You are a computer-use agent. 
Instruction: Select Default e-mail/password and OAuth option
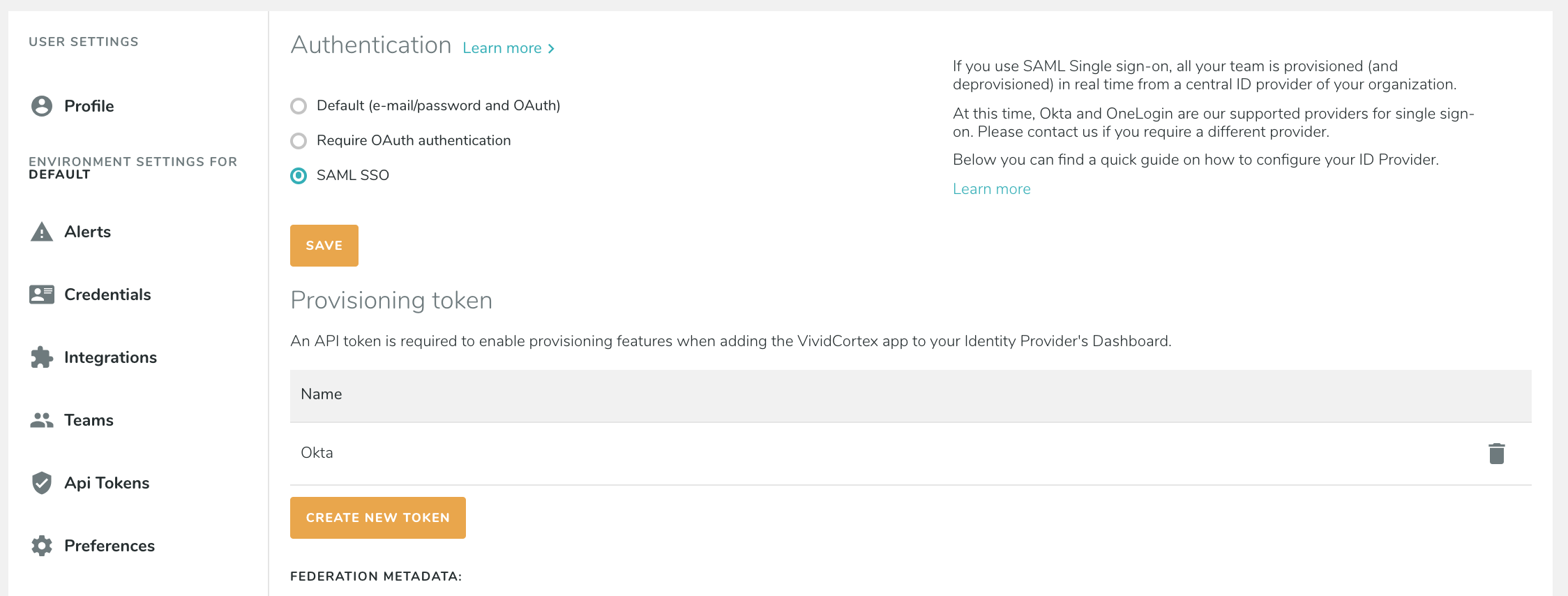[299, 106]
